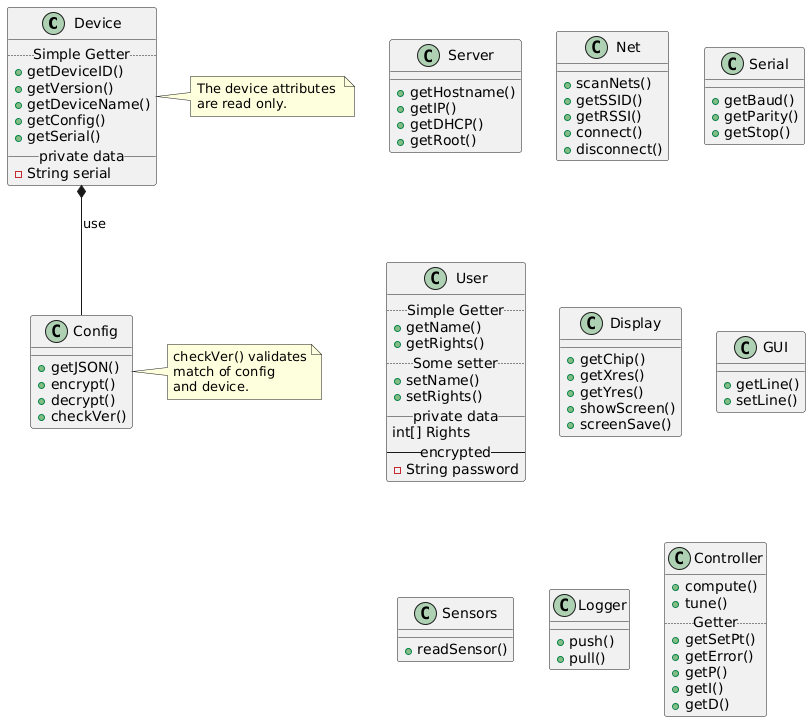Click the green dot before readSensor()
This screenshot has height=722, width=811.
pyautogui.click(x=408, y=651)
